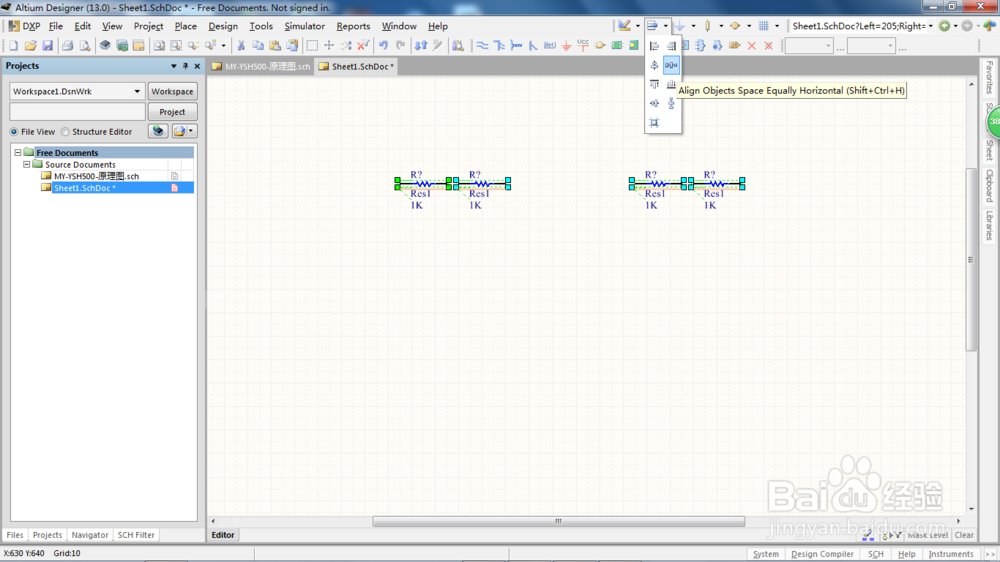Click the green back navigation arrow
1000x562 pixels.
[x=945, y=26]
